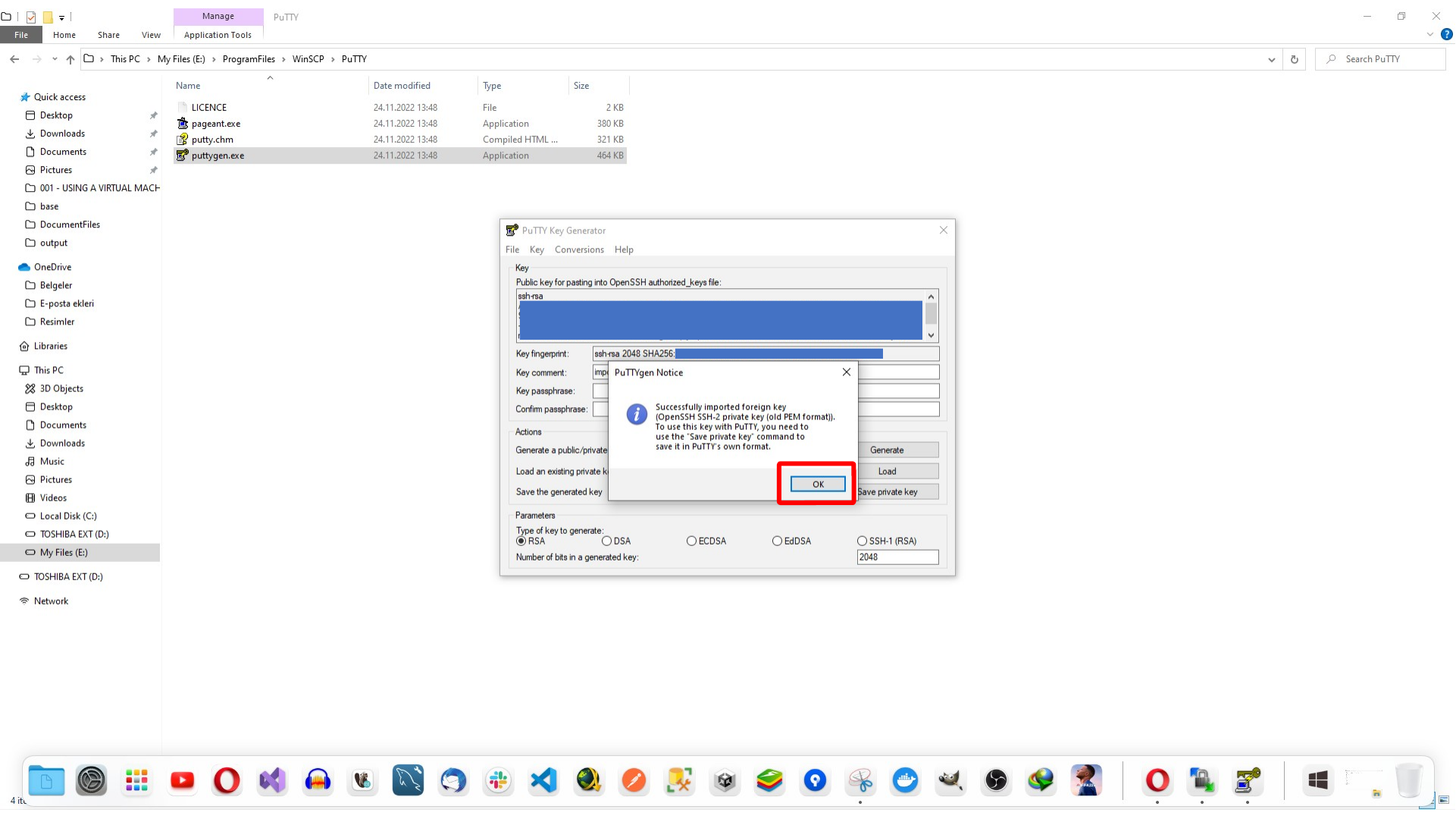
Task: Launch GIMP dock icon
Action: coord(950,780)
